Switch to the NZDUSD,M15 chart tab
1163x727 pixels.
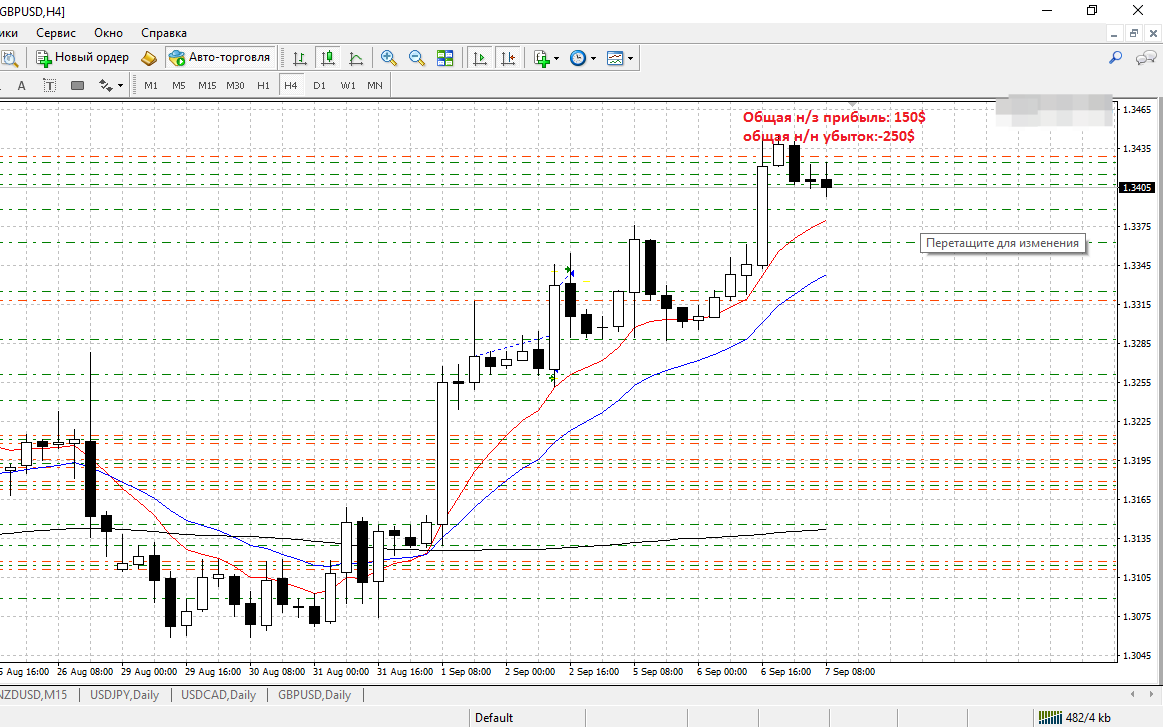click(34, 695)
